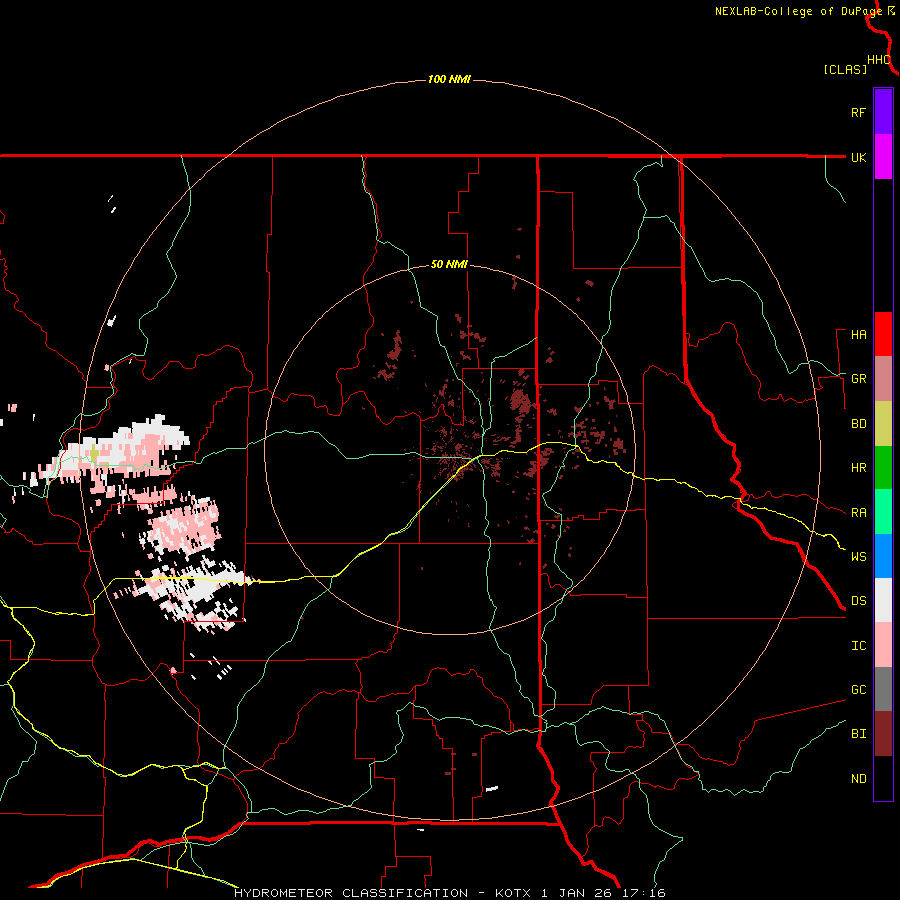The image size is (900, 900).
Task: Click the RF purple legend swatch
Action: click(x=883, y=112)
